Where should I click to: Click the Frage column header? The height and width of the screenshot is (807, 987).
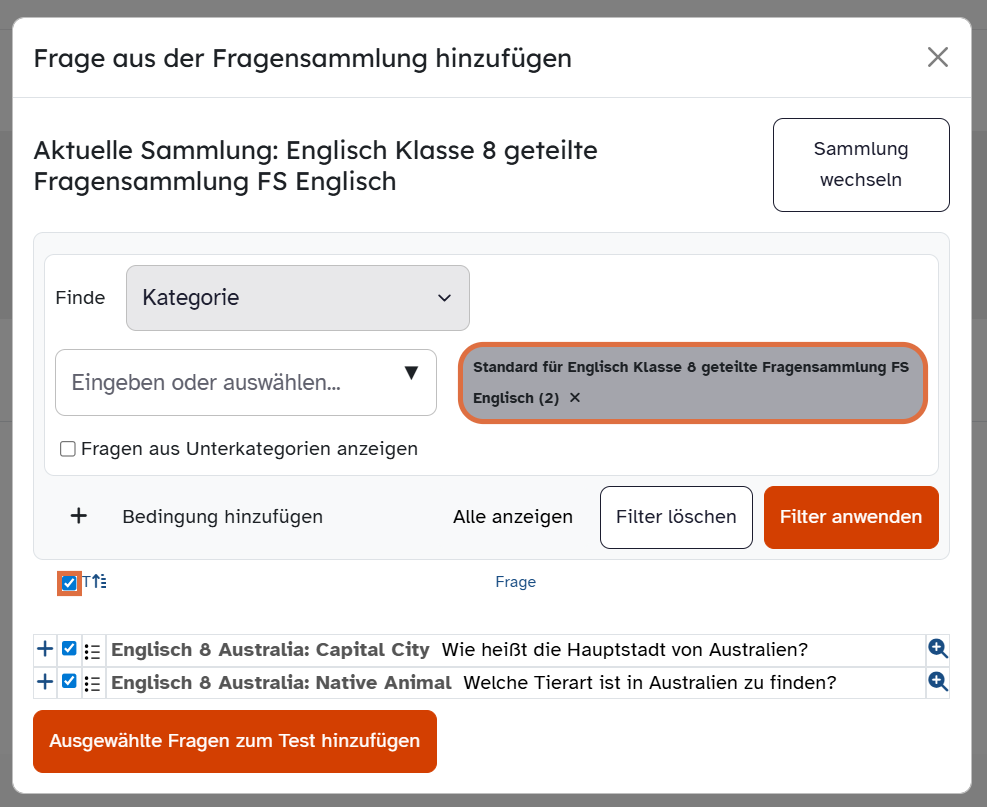[x=515, y=582]
